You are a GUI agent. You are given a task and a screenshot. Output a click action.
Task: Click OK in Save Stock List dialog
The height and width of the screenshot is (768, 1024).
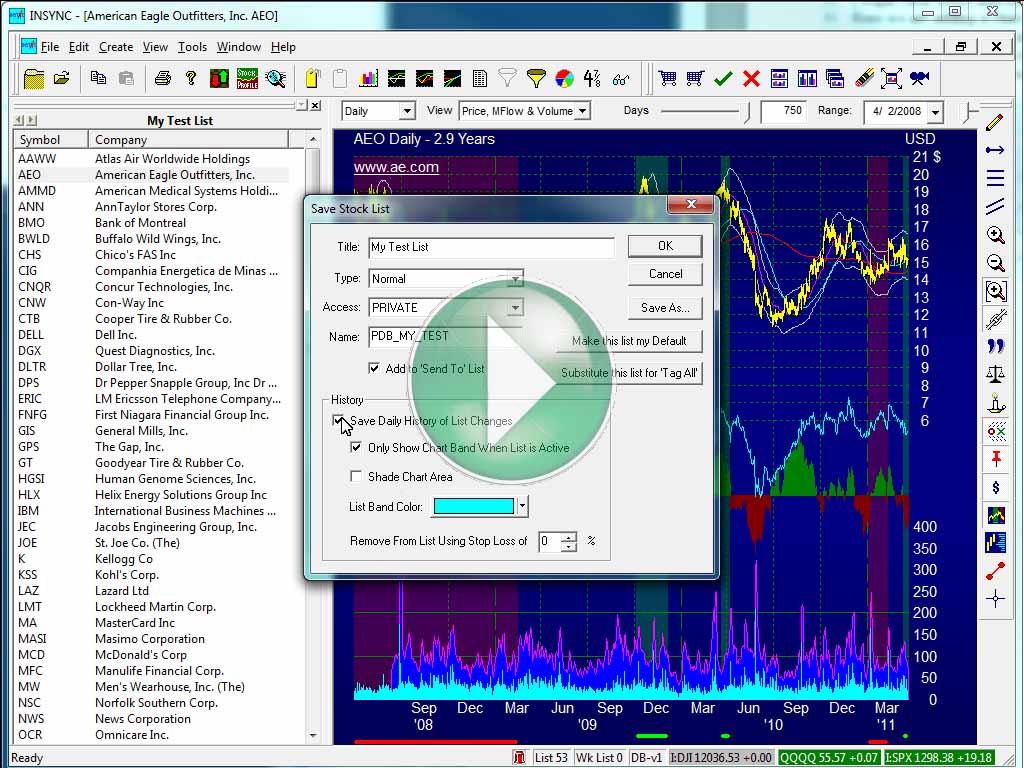[665, 246]
